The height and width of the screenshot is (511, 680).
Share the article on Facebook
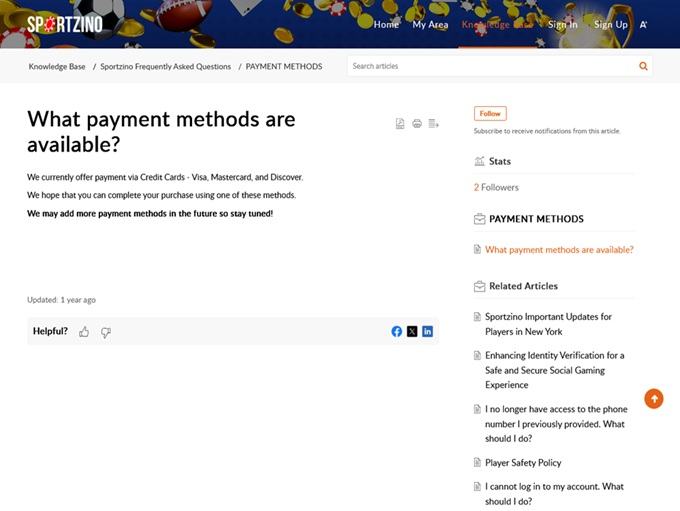pos(397,331)
